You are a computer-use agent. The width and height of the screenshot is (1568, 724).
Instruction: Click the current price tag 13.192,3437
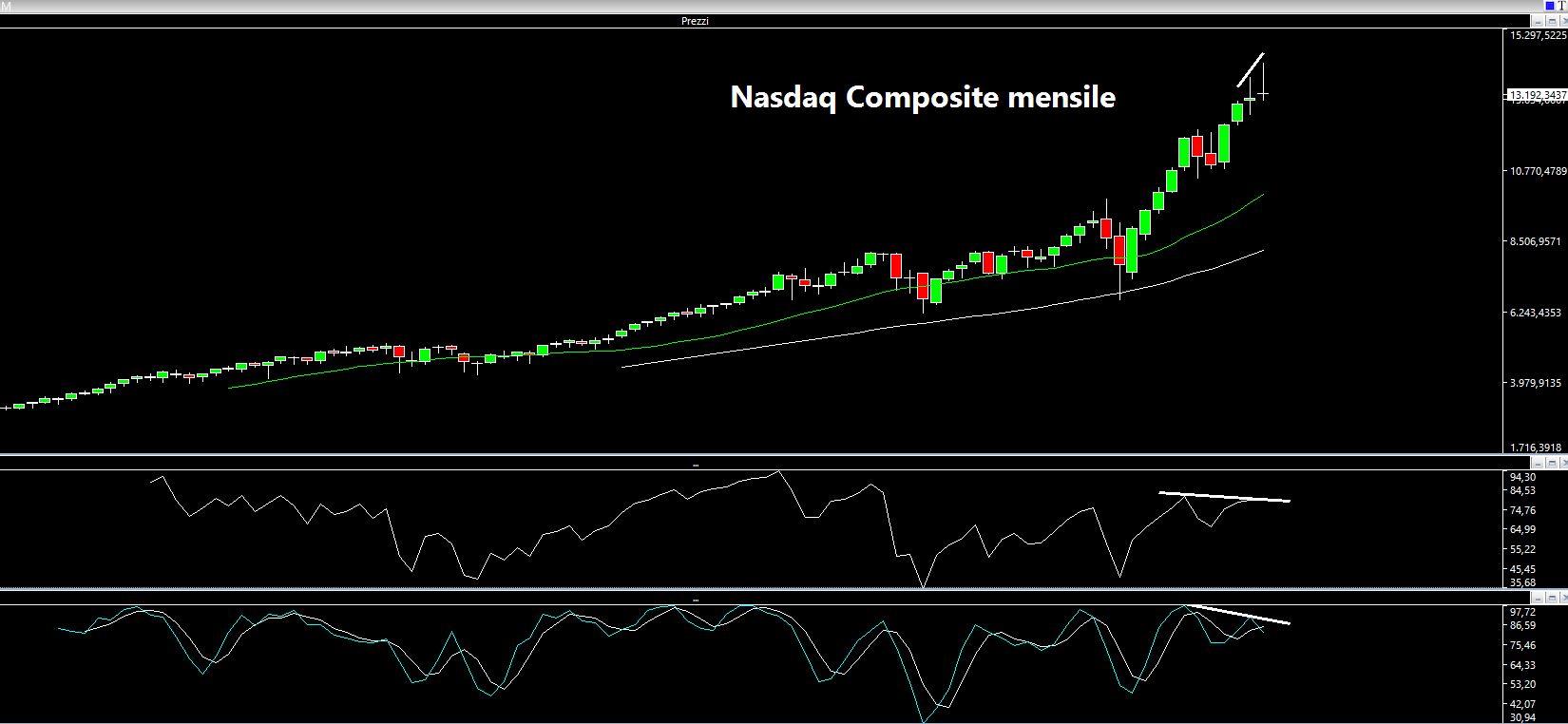pos(1538,95)
